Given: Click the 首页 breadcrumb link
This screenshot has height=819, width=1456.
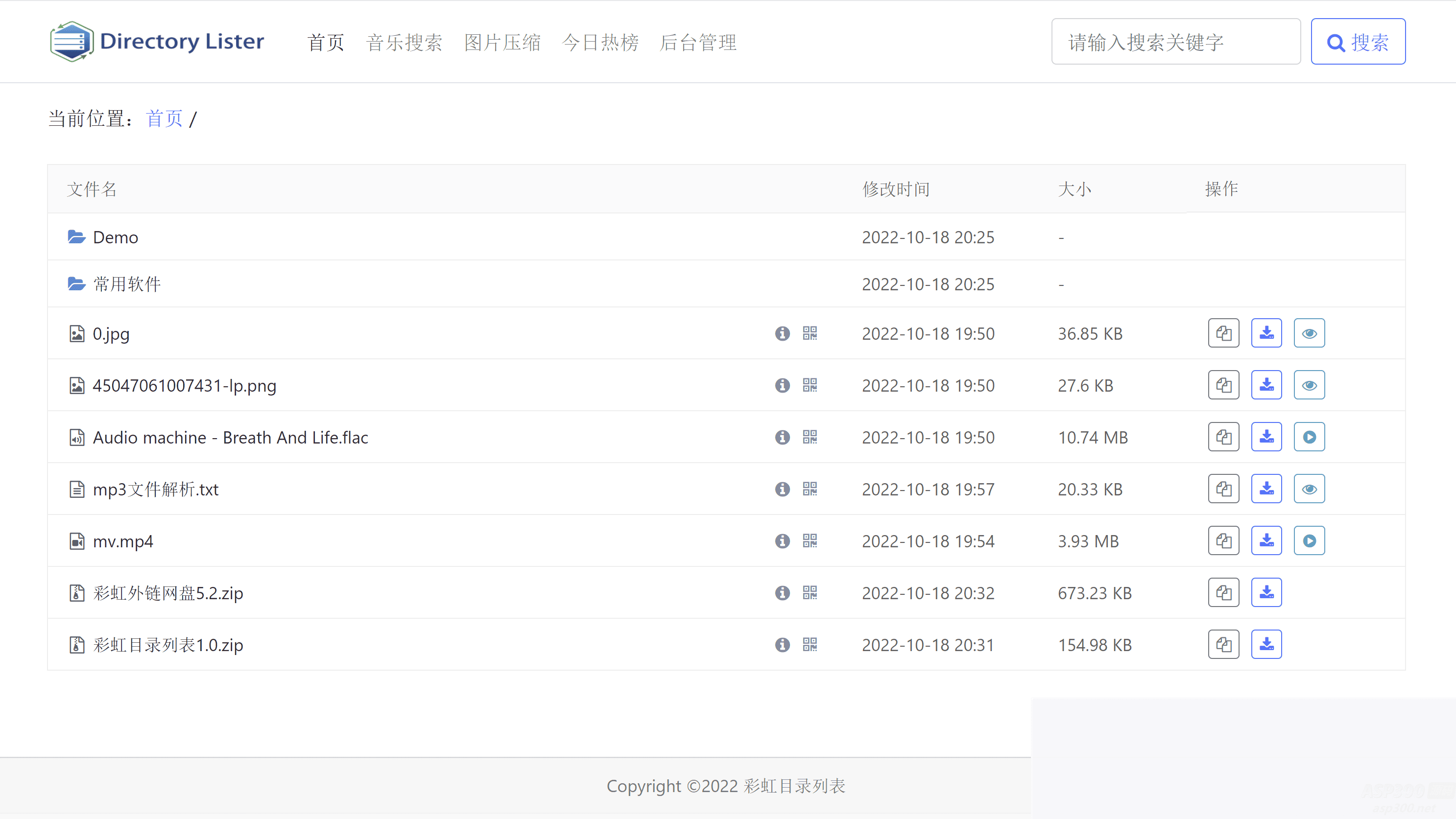Looking at the screenshot, I should (164, 118).
